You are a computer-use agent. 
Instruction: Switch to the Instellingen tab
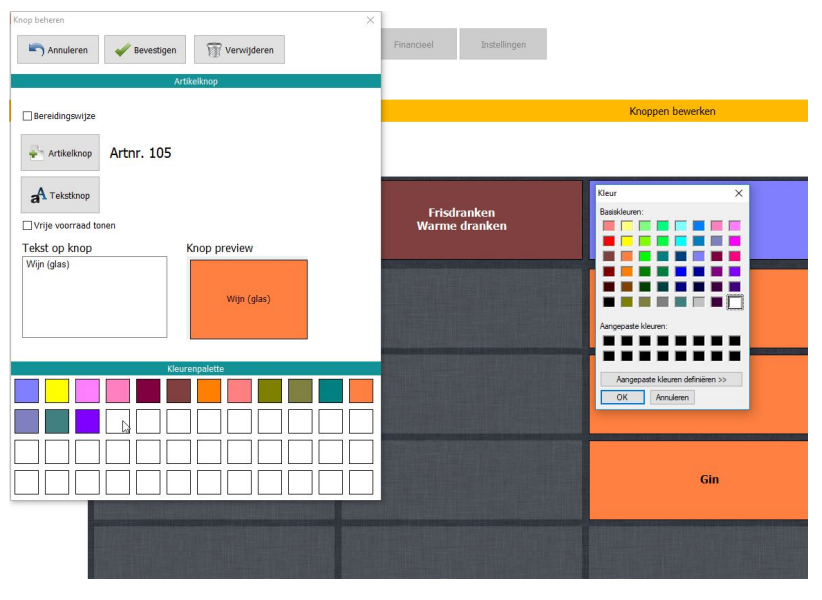pyautogui.click(x=503, y=44)
